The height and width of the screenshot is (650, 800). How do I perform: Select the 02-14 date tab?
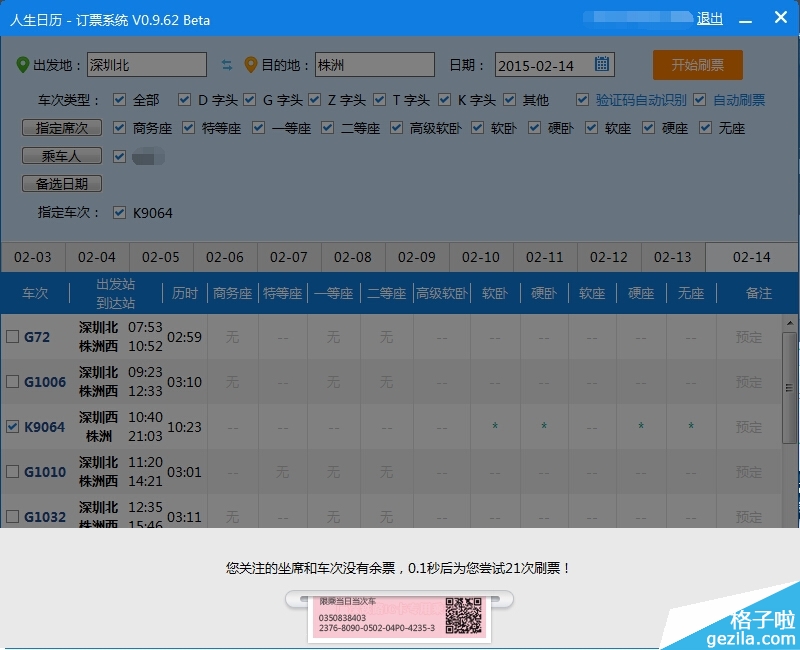point(751,257)
